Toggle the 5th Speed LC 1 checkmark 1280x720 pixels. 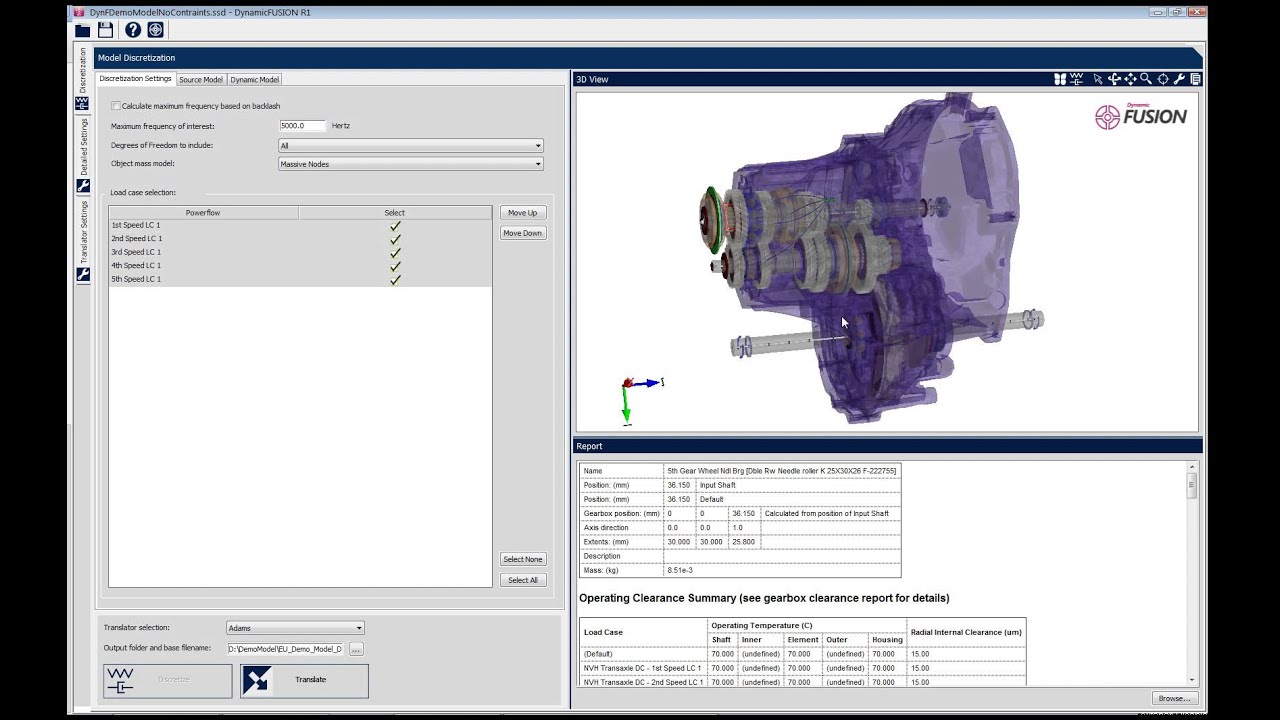(x=395, y=279)
